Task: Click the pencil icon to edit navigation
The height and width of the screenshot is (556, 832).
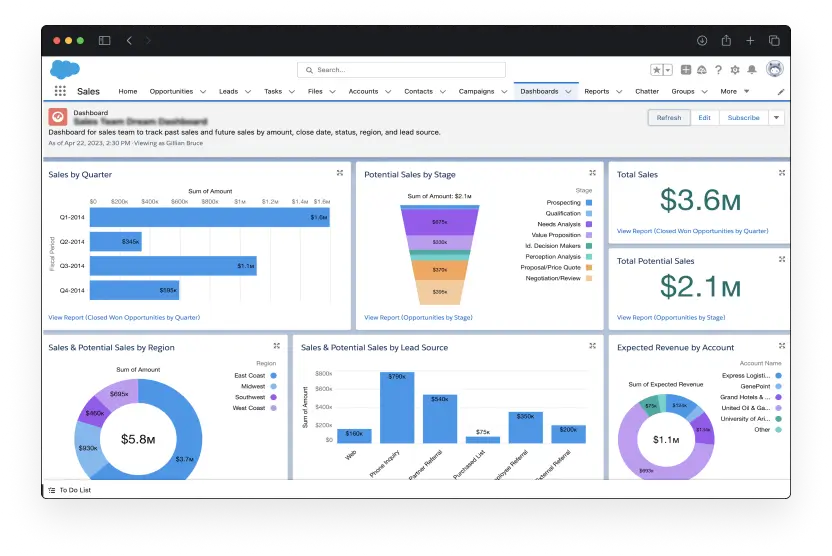Action: (x=781, y=91)
